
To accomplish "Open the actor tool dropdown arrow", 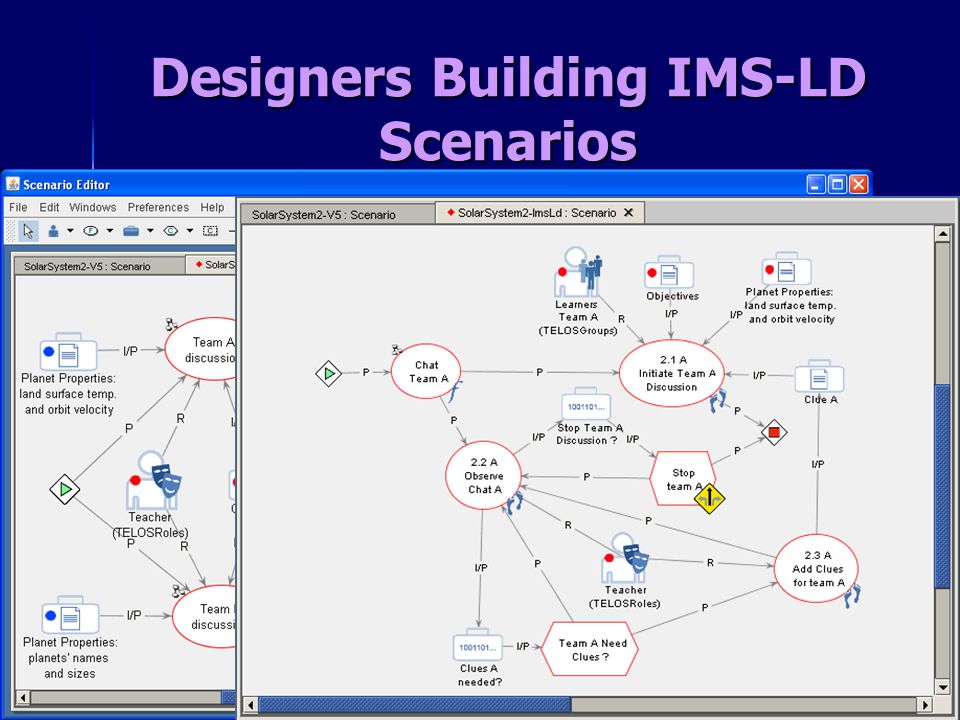I will pyautogui.click(x=70, y=231).
